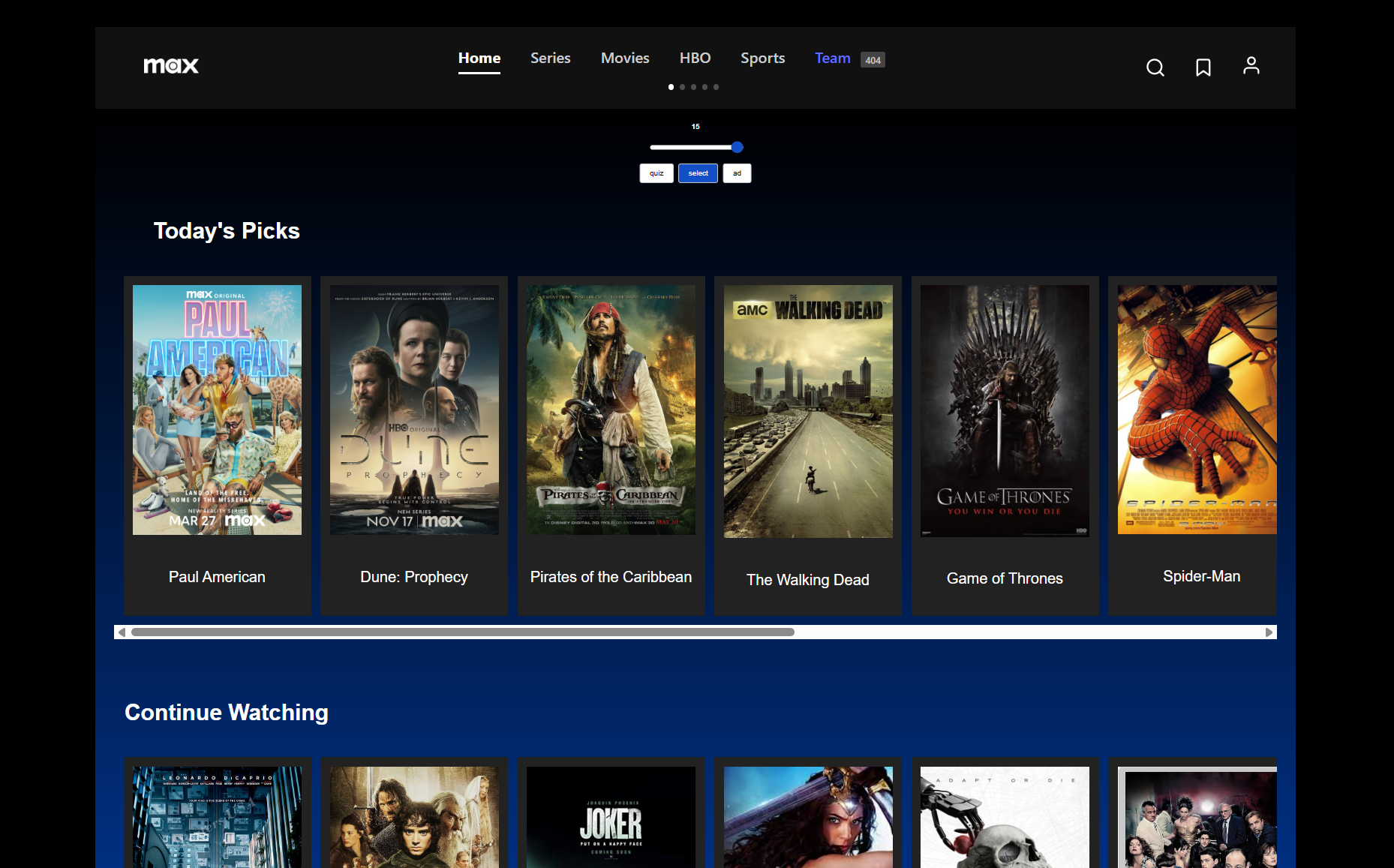Open the user profile icon
The height and width of the screenshot is (868, 1394).
[1251, 65]
